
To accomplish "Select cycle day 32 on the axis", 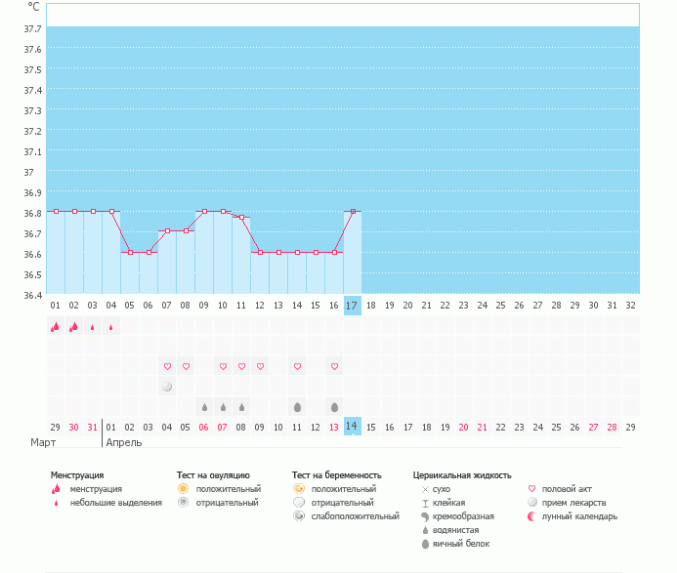I will (x=630, y=305).
